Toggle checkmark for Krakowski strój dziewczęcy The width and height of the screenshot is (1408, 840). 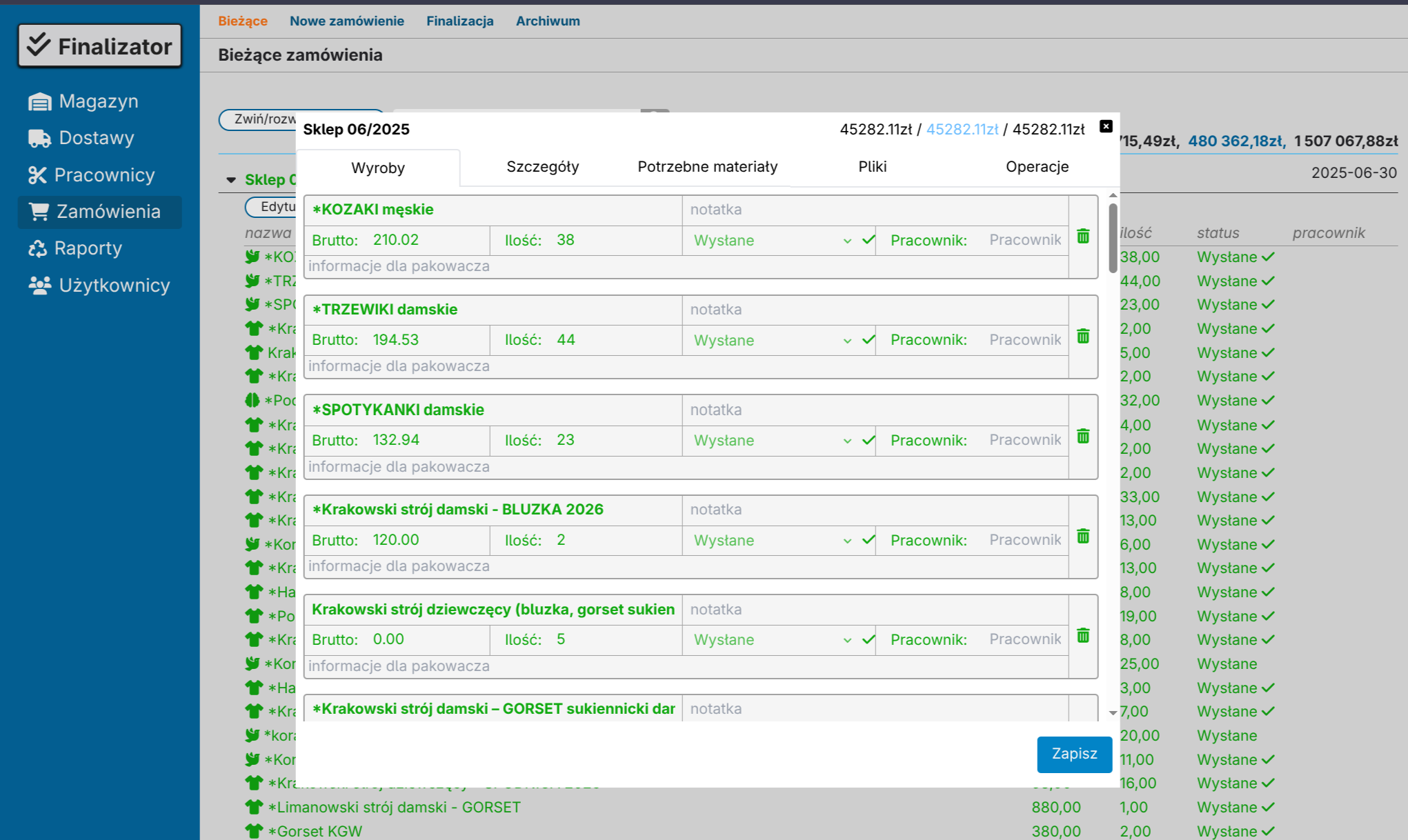click(x=869, y=640)
